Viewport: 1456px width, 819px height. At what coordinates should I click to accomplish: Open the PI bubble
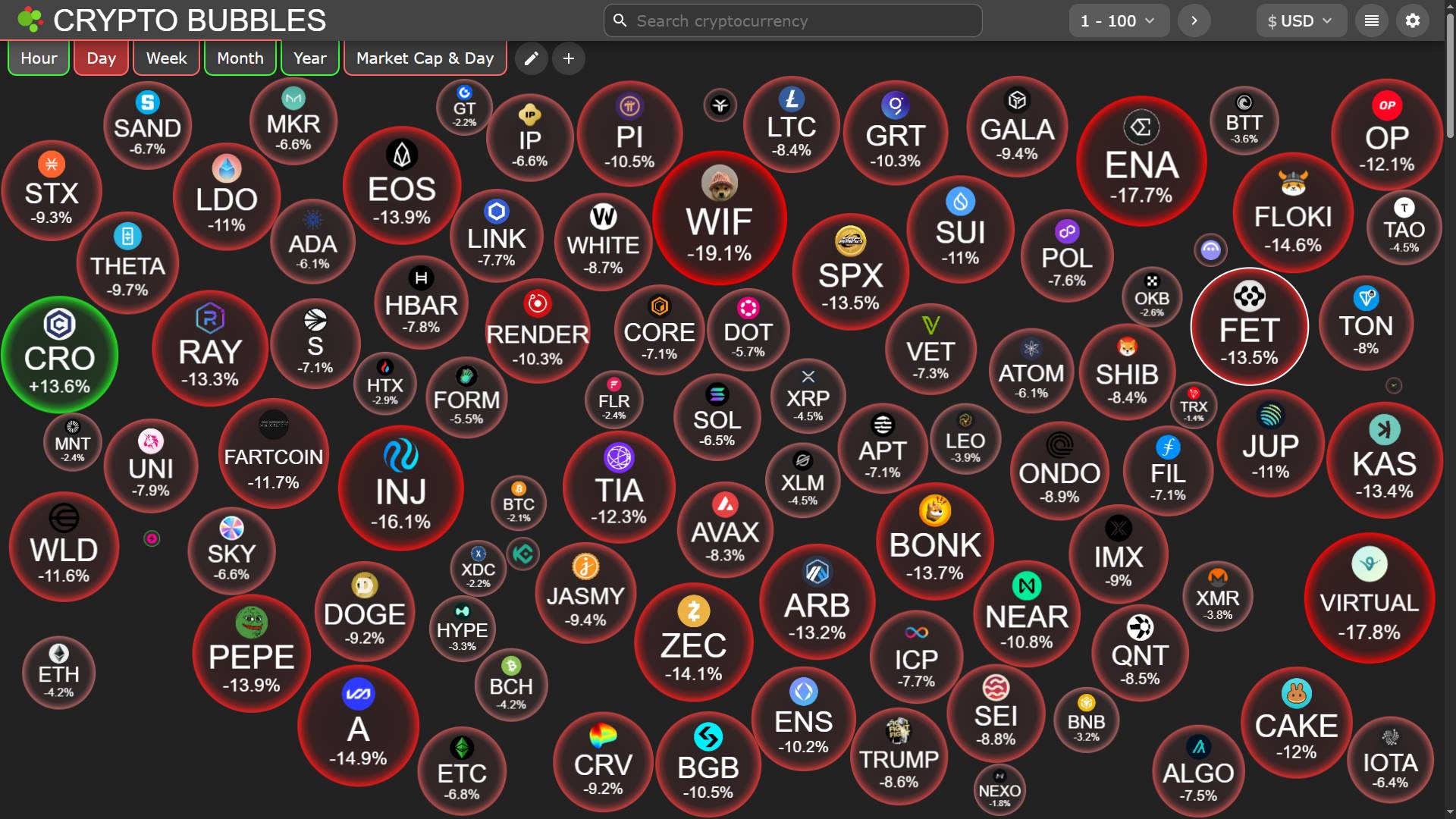pos(629,134)
